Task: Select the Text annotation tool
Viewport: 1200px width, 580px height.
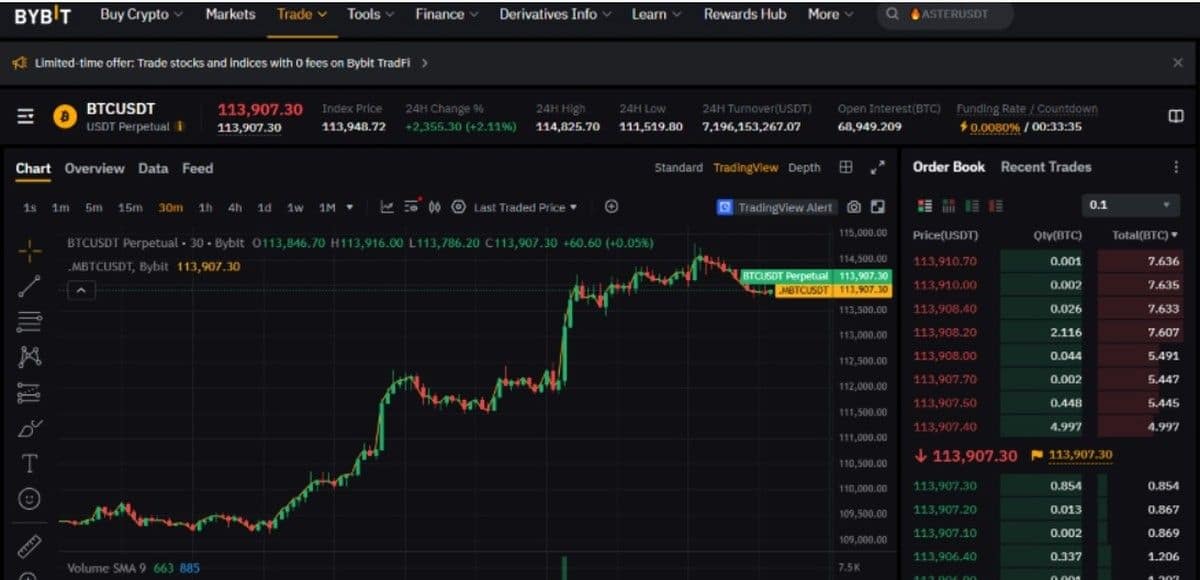Action: click(30, 463)
